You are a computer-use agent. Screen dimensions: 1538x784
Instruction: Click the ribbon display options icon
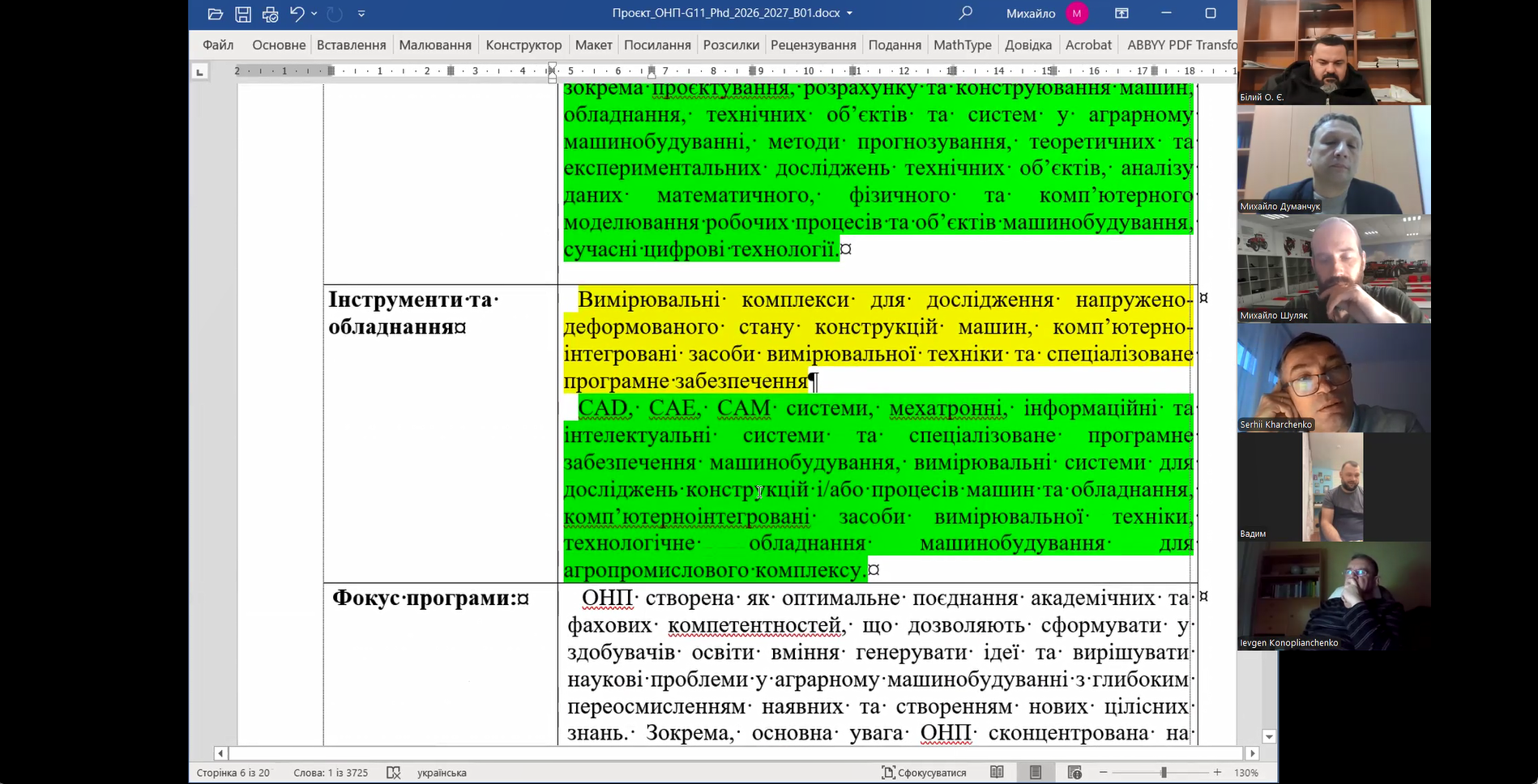pyautogui.click(x=1121, y=14)
